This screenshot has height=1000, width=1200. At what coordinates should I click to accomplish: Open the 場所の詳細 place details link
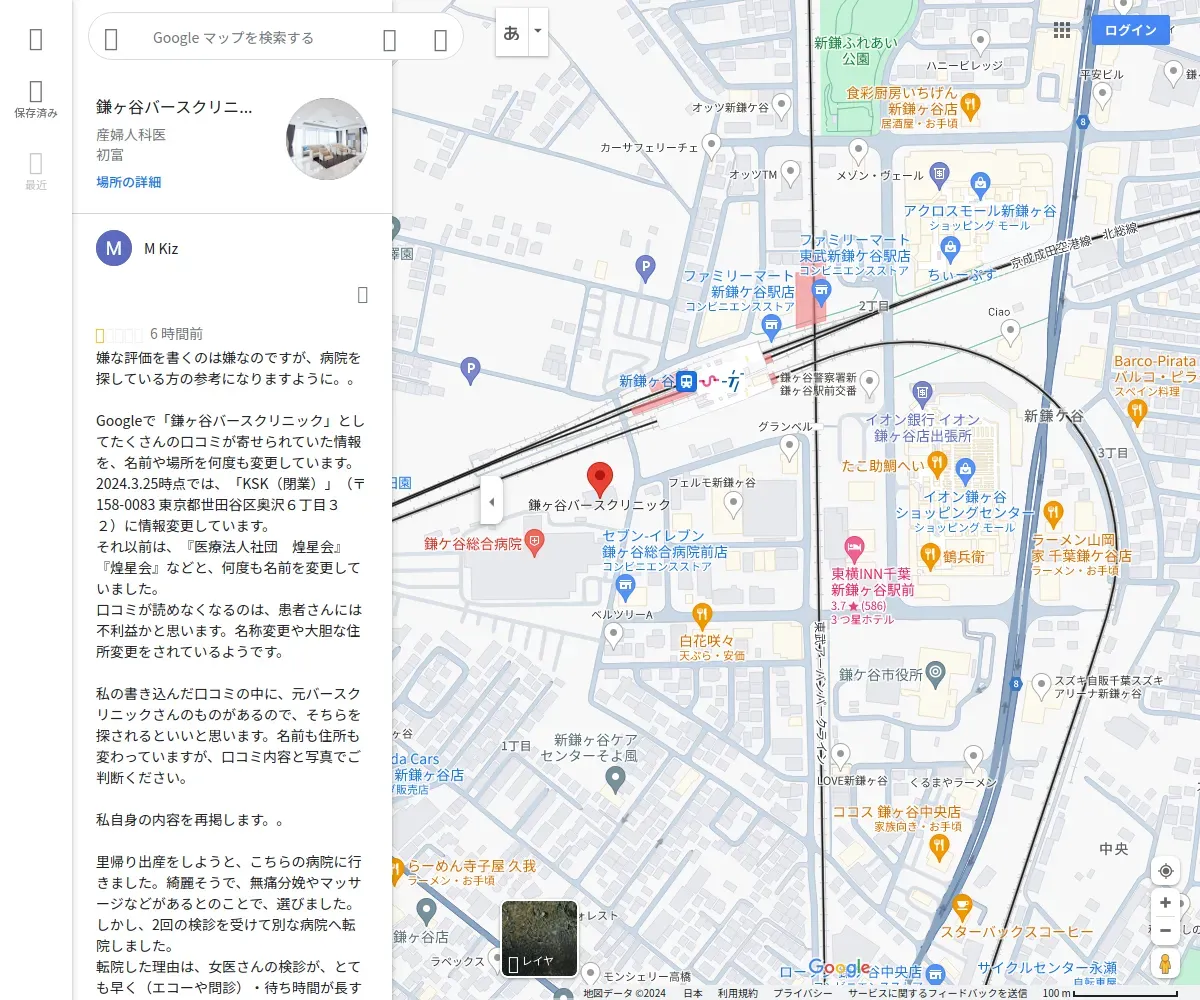128,182
